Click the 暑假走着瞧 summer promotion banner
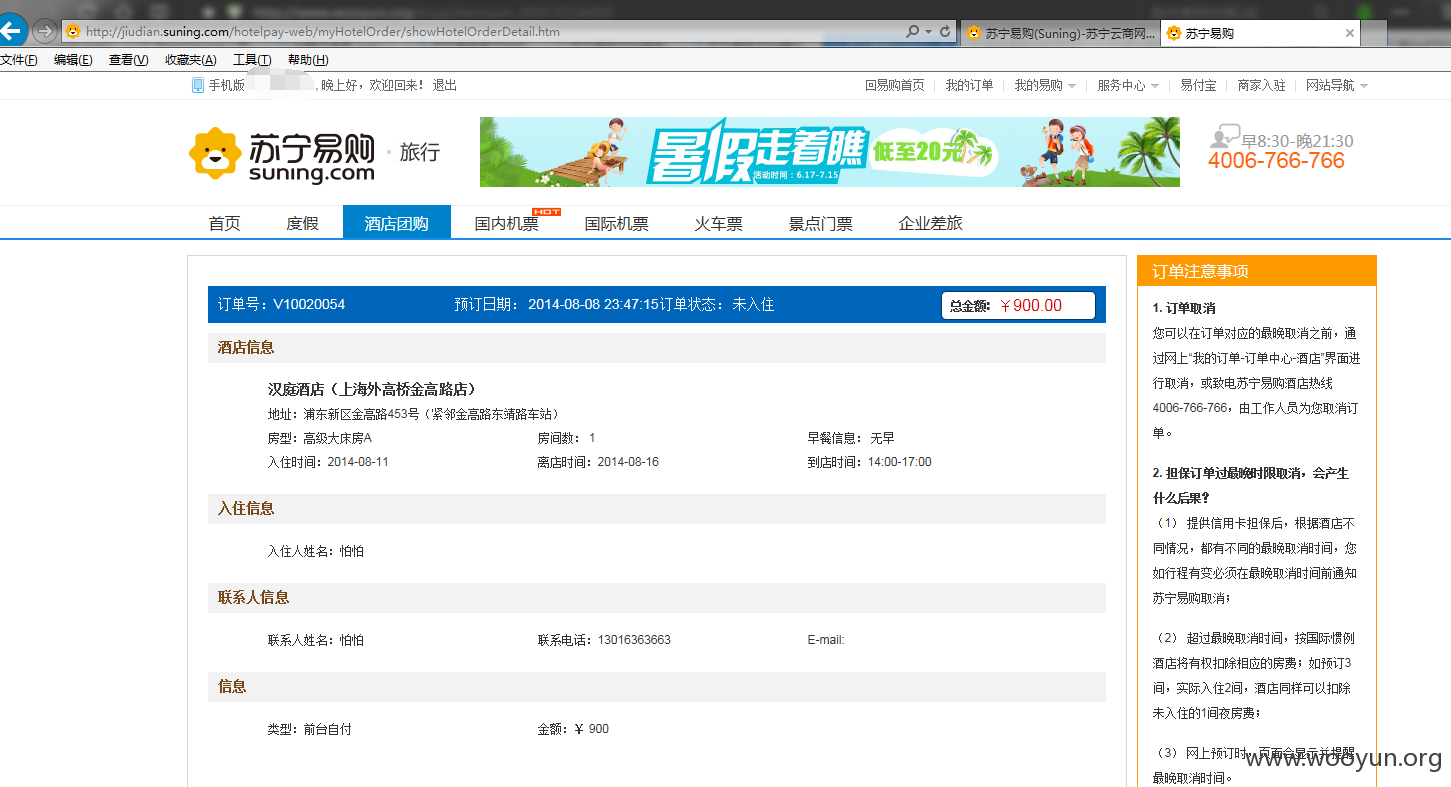 coord(830,152)
